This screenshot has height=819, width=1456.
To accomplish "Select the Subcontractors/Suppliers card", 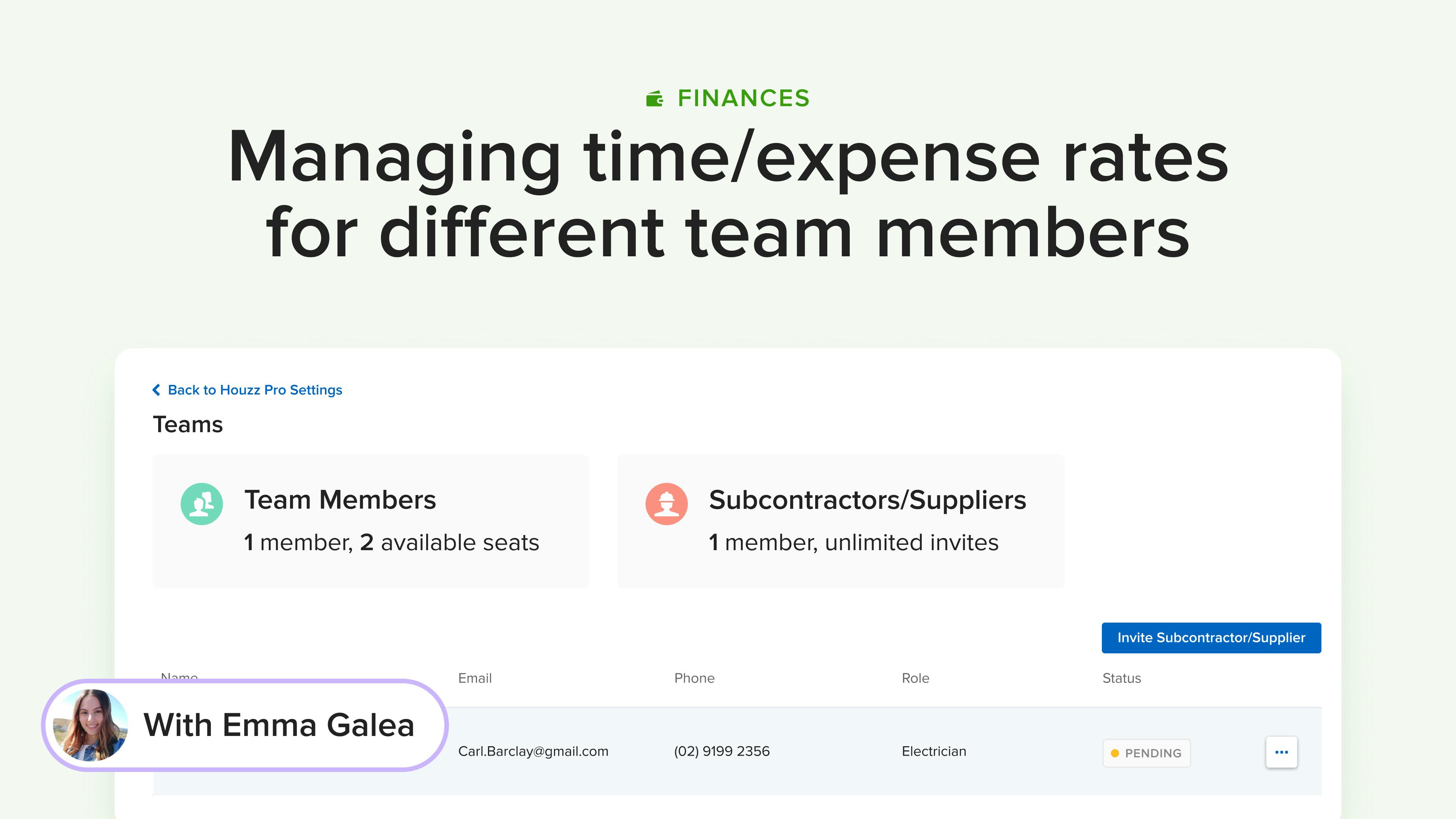I will pyautogui.click(x=841, y=521).
